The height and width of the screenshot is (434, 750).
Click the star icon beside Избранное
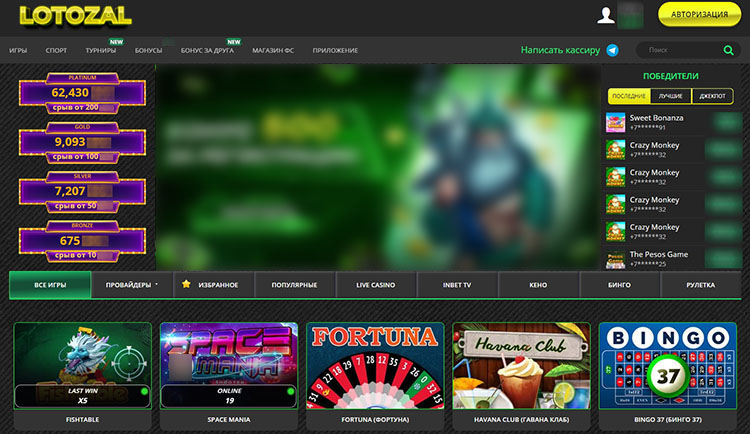(185, 285)
